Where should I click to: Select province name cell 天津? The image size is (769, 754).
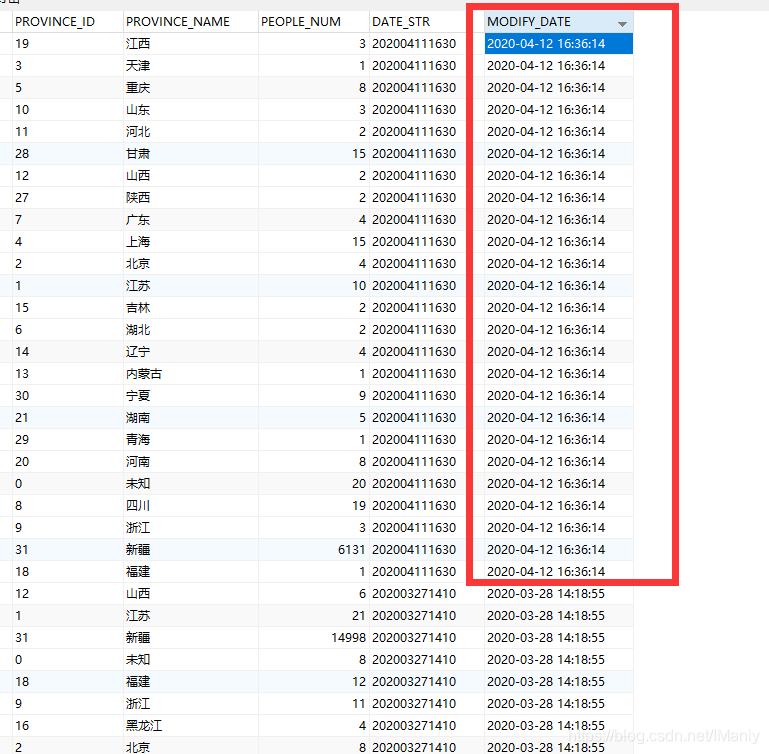click(x=191, y=66)
